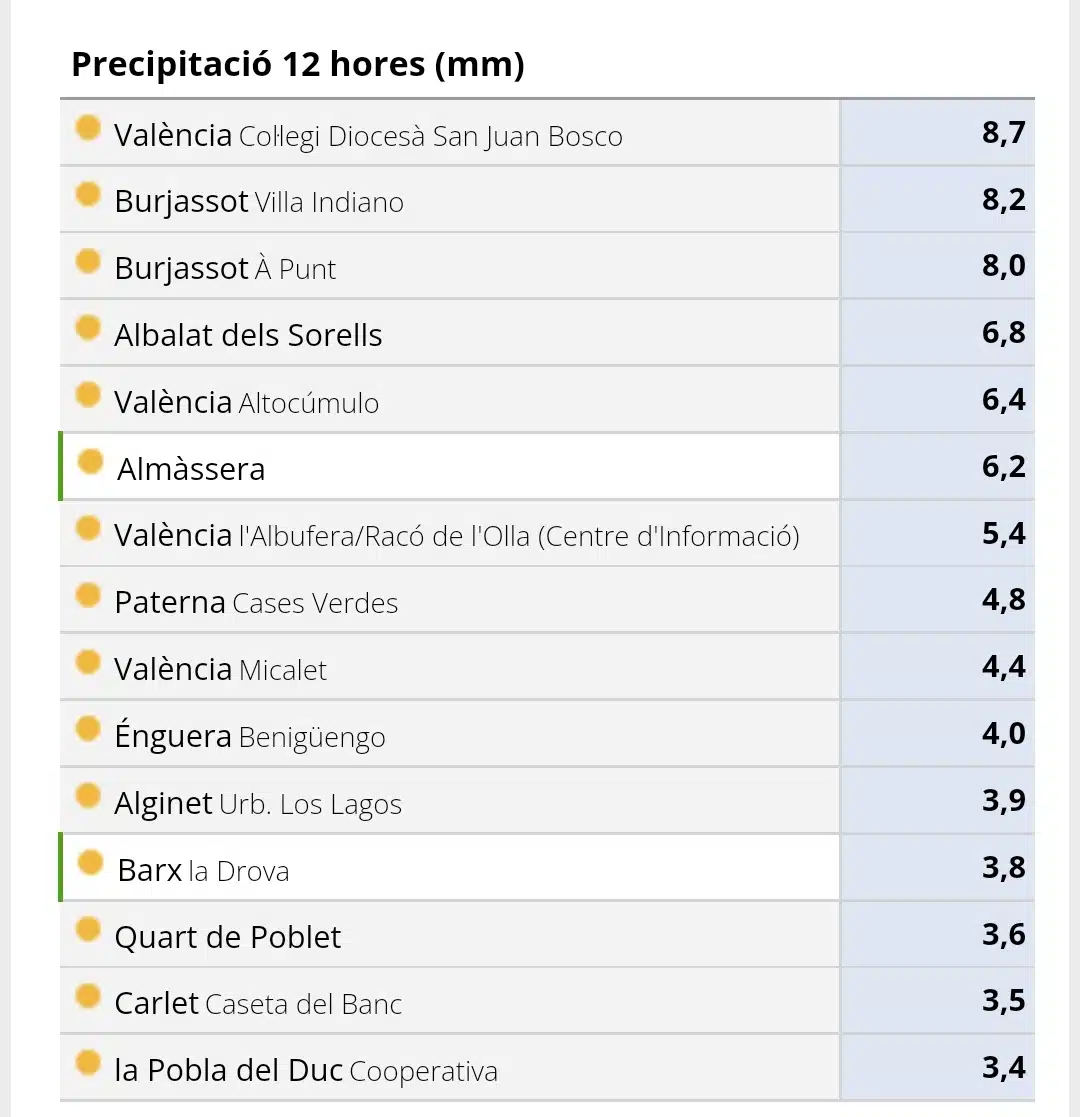Click the 6,2 value for Almàssera
This screenshot has width=1080, height=1117.
[x=1003, y=467]
